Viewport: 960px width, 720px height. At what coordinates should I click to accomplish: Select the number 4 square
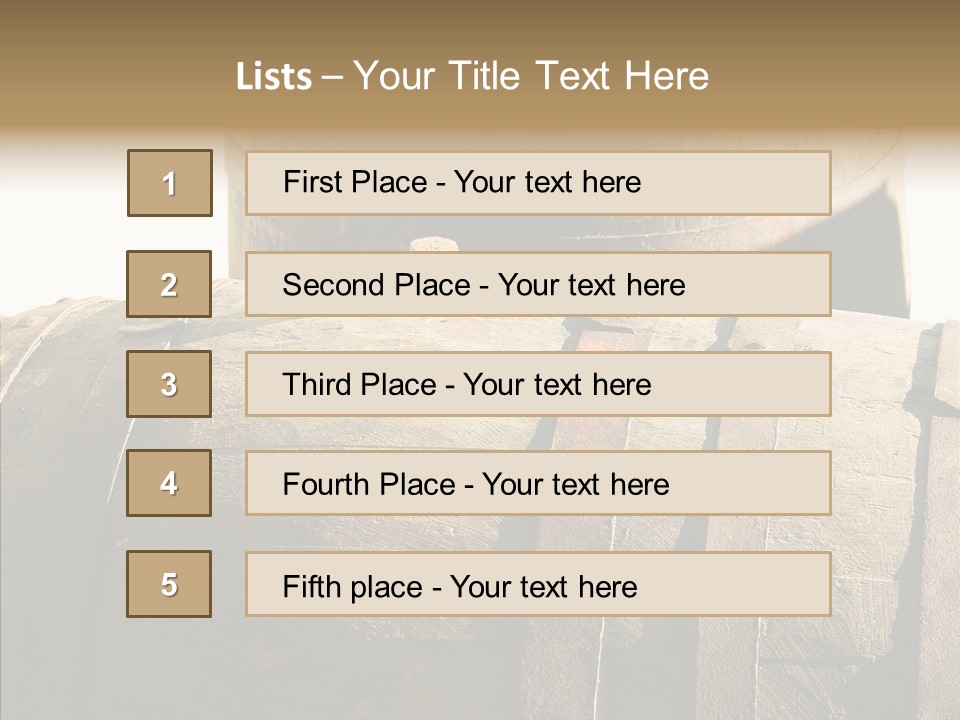click(169, 483)
